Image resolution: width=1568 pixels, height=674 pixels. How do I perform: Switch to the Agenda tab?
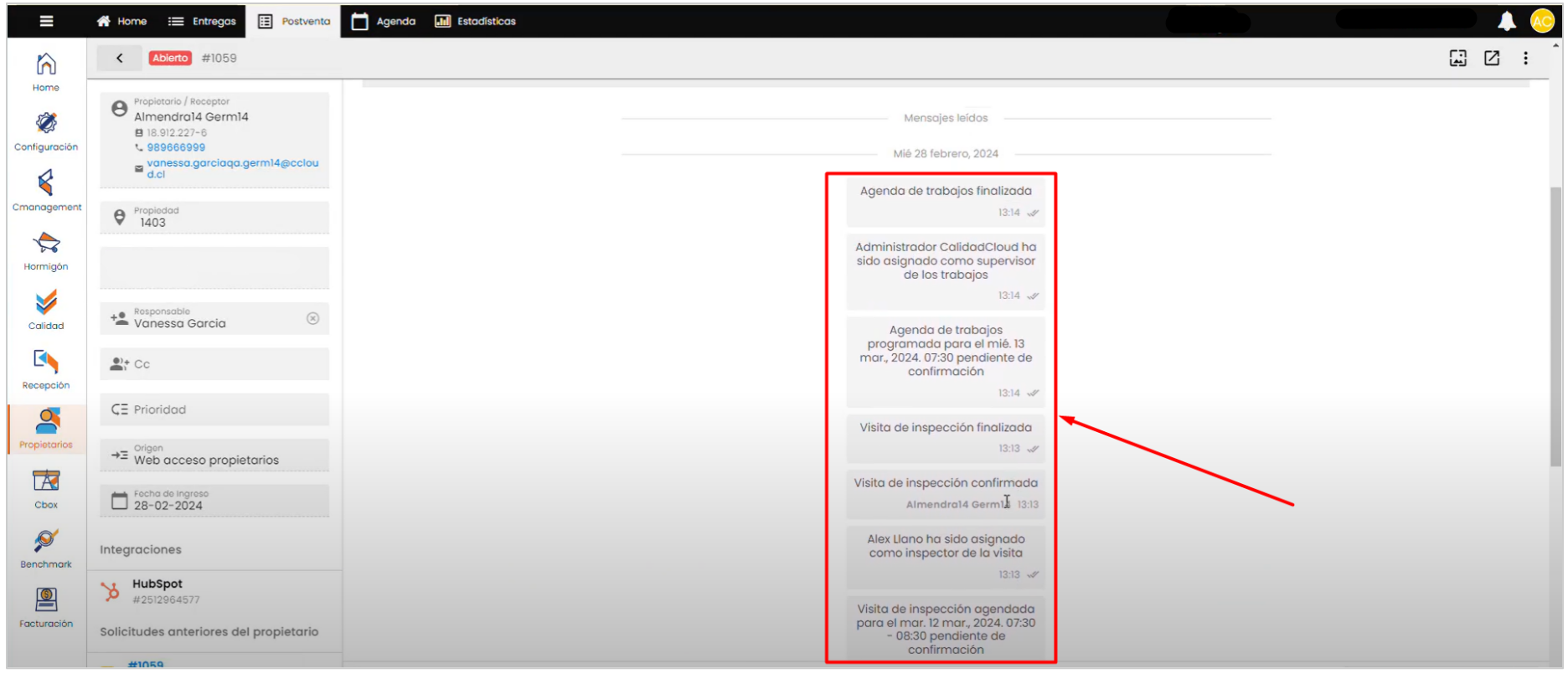click(384, 21)
